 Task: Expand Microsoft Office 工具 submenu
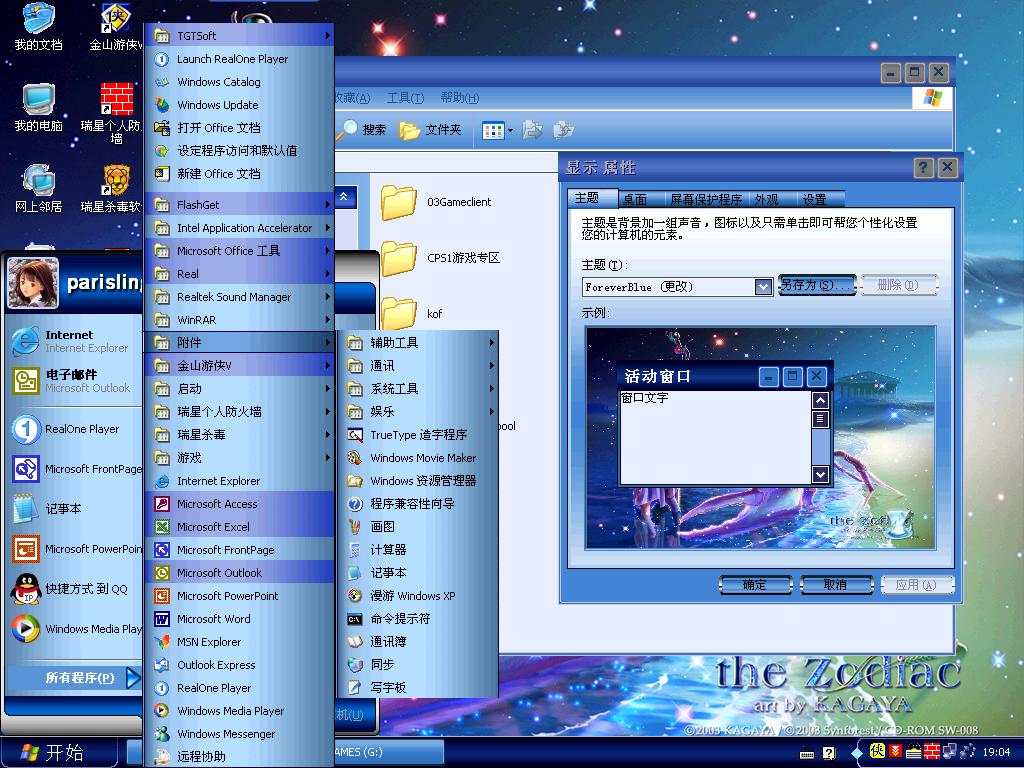click(x=239, y=251)
